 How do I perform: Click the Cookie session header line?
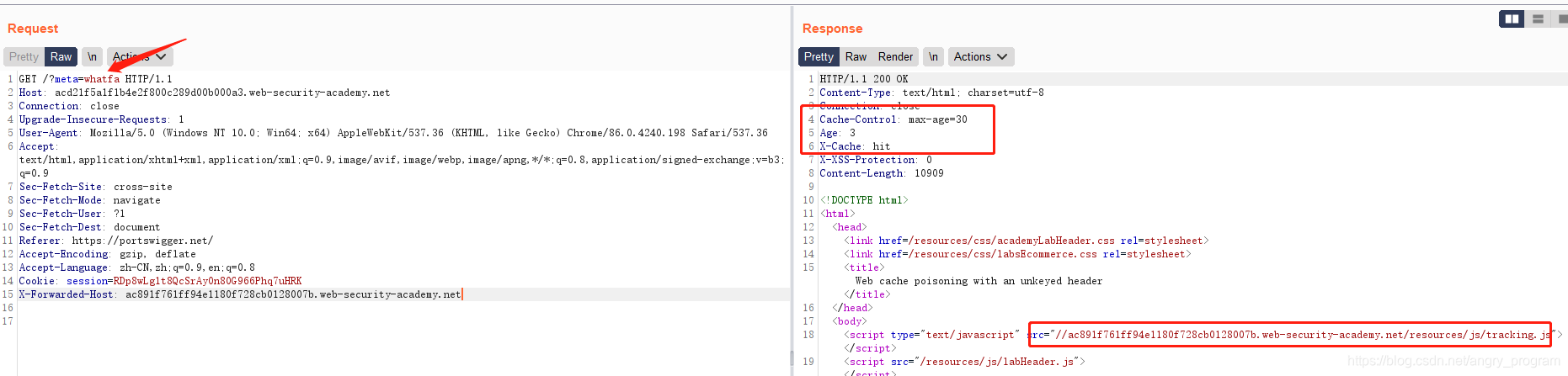click(x=161, y=281)
